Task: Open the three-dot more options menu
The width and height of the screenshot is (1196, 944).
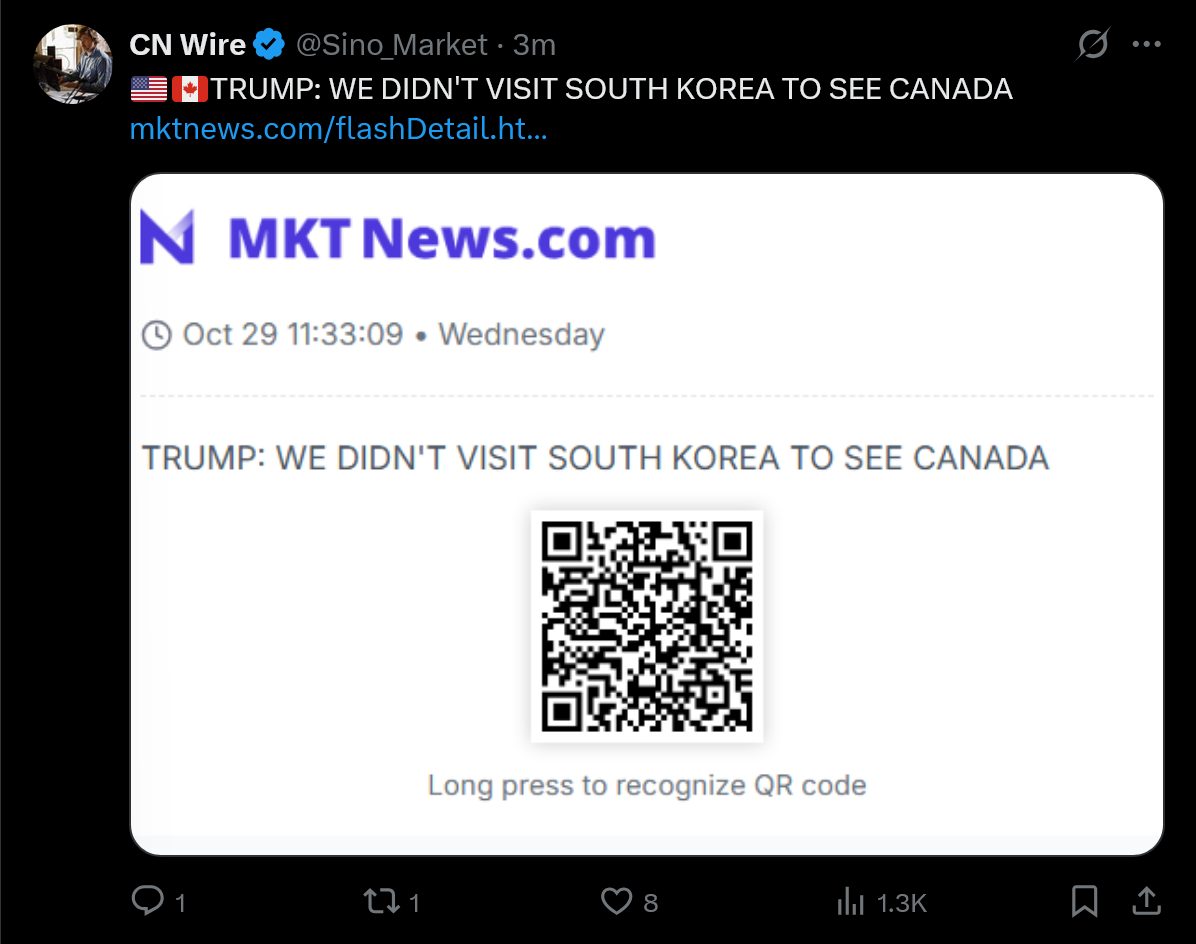Action: (x=1146, y=44)
